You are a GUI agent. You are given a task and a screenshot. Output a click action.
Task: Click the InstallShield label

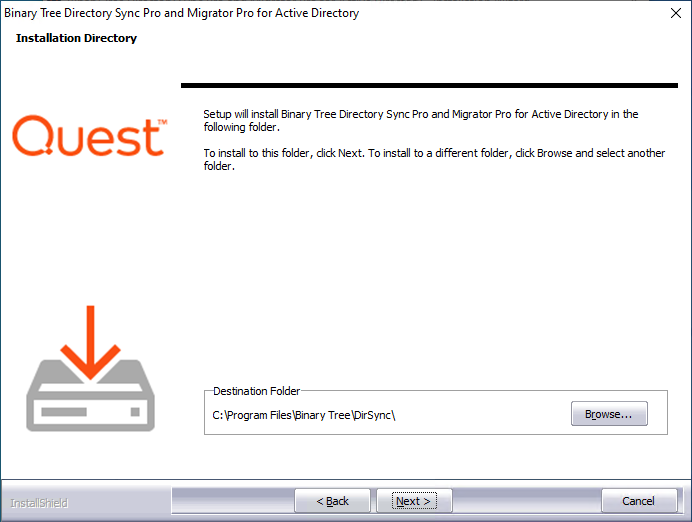tap(39, 503)
